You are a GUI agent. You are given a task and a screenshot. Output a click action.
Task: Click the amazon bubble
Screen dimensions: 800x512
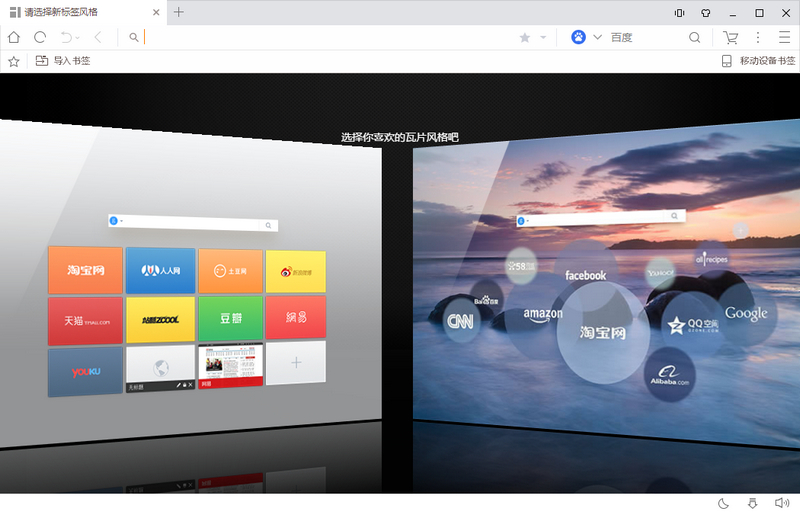click(543, 315)
